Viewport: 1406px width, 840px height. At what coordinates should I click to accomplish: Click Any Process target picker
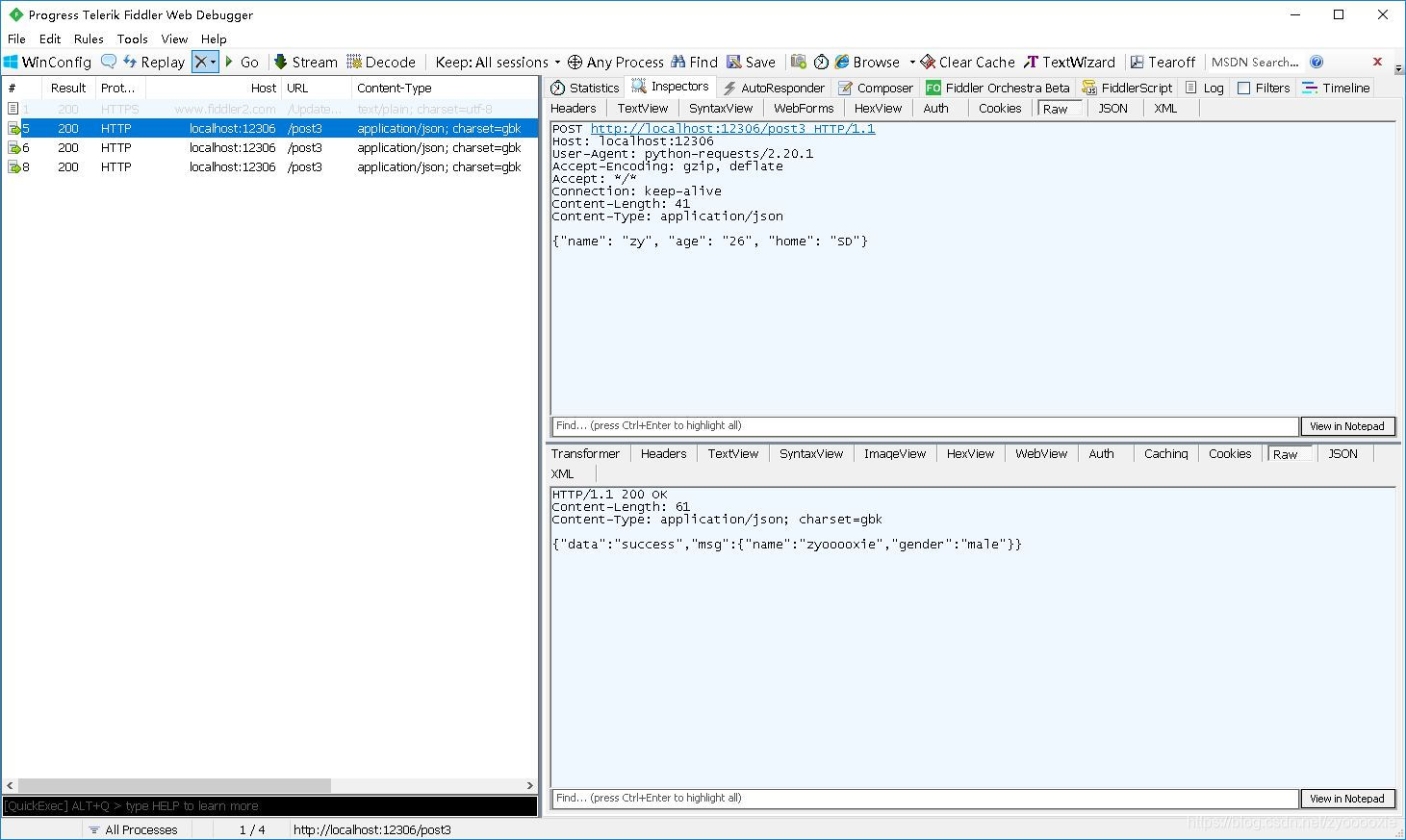tap(616, 62)
